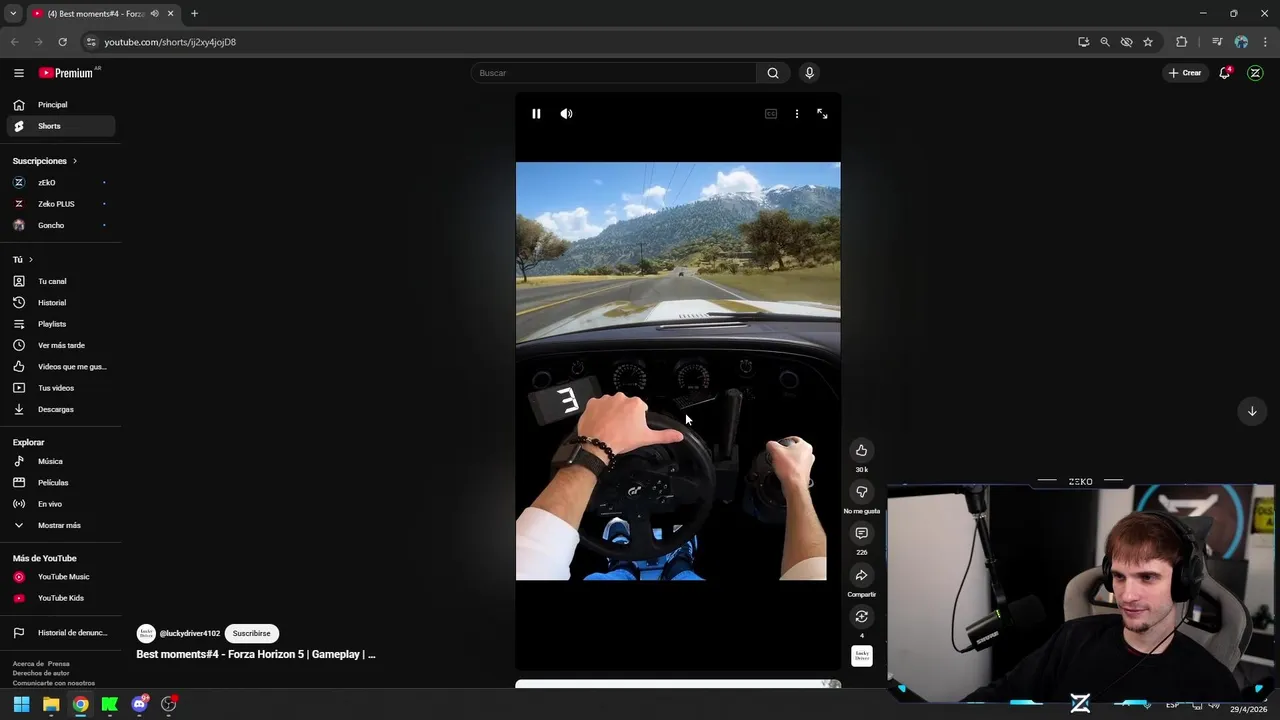Click the Buscar search field
1280x720 pixels.
tap(614, 73)
